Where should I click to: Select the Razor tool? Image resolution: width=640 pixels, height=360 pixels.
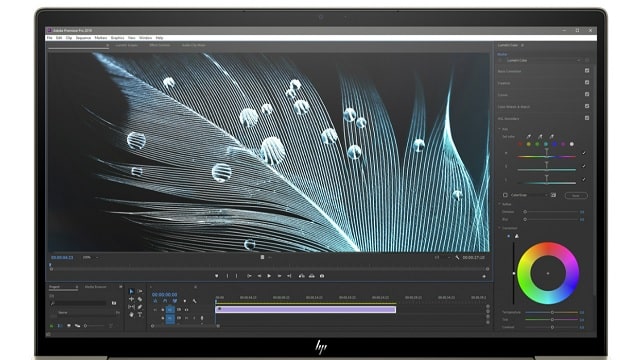point(140,299)
